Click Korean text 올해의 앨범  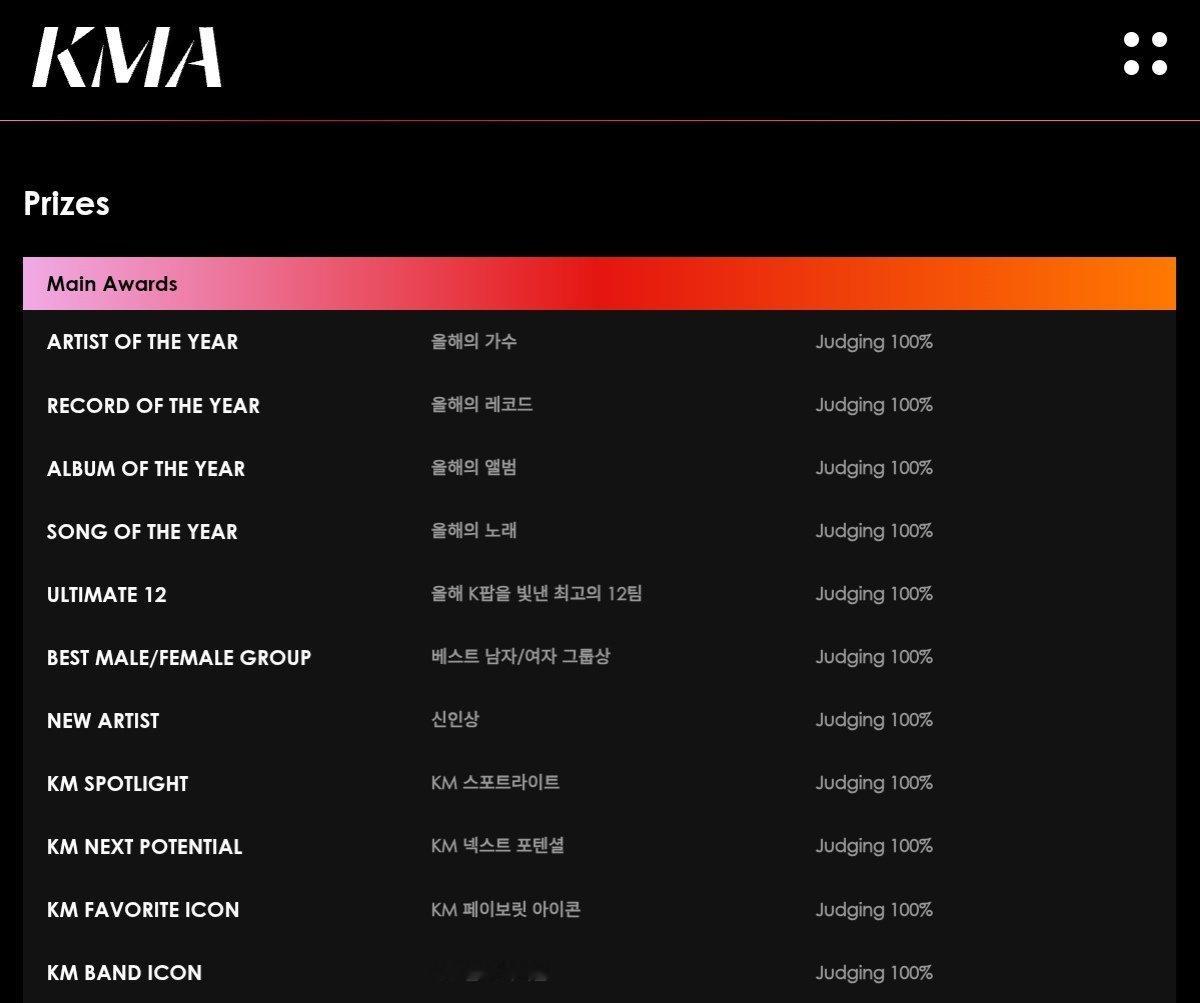click(x=474, y=467)
